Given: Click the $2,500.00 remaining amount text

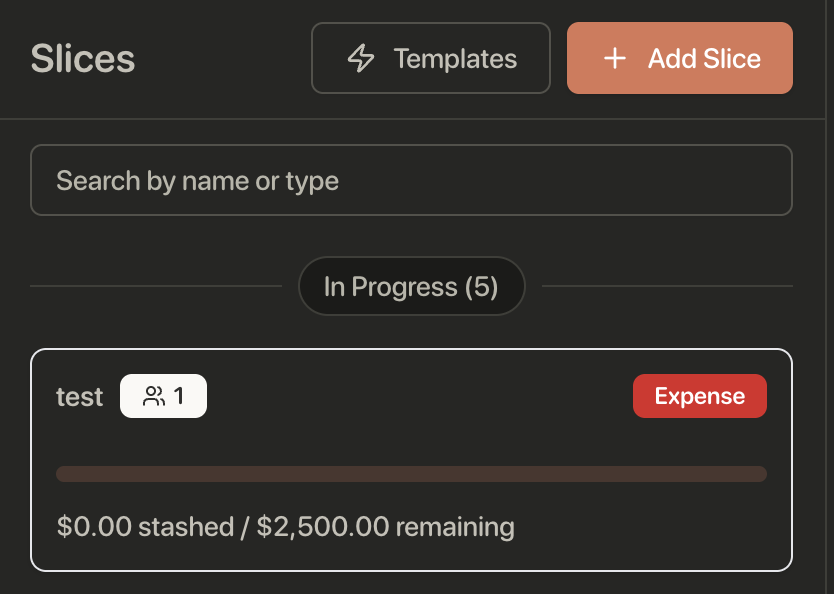Looking at the screenshot, I should [386, 526].
